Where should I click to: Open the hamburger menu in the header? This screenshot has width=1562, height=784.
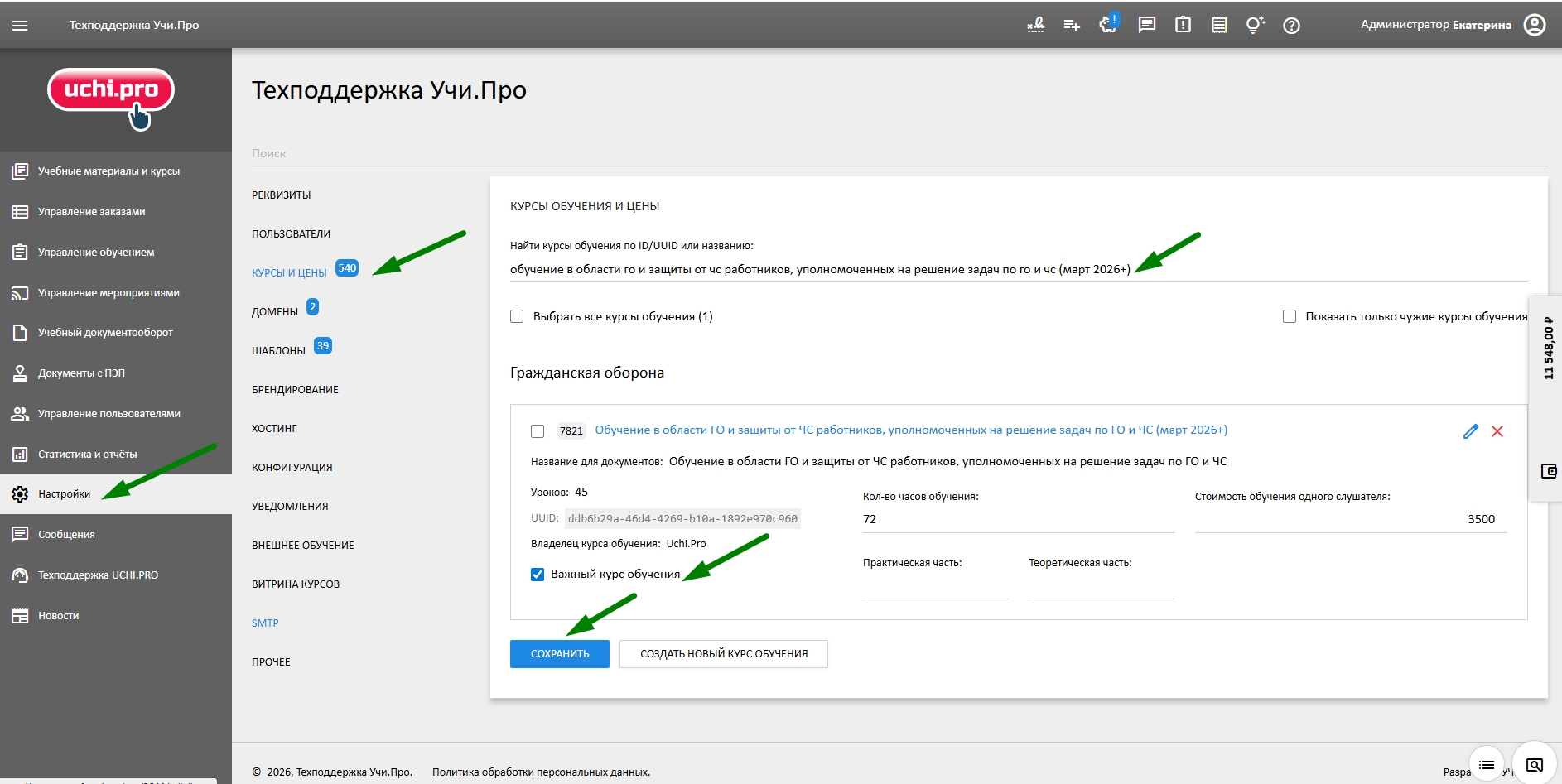coord(20,25)
